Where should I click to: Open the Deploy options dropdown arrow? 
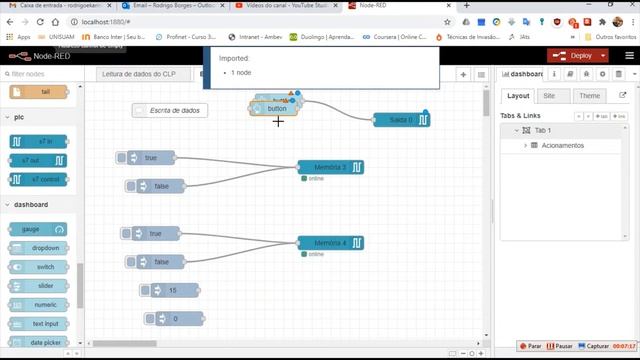pos(603,56)
